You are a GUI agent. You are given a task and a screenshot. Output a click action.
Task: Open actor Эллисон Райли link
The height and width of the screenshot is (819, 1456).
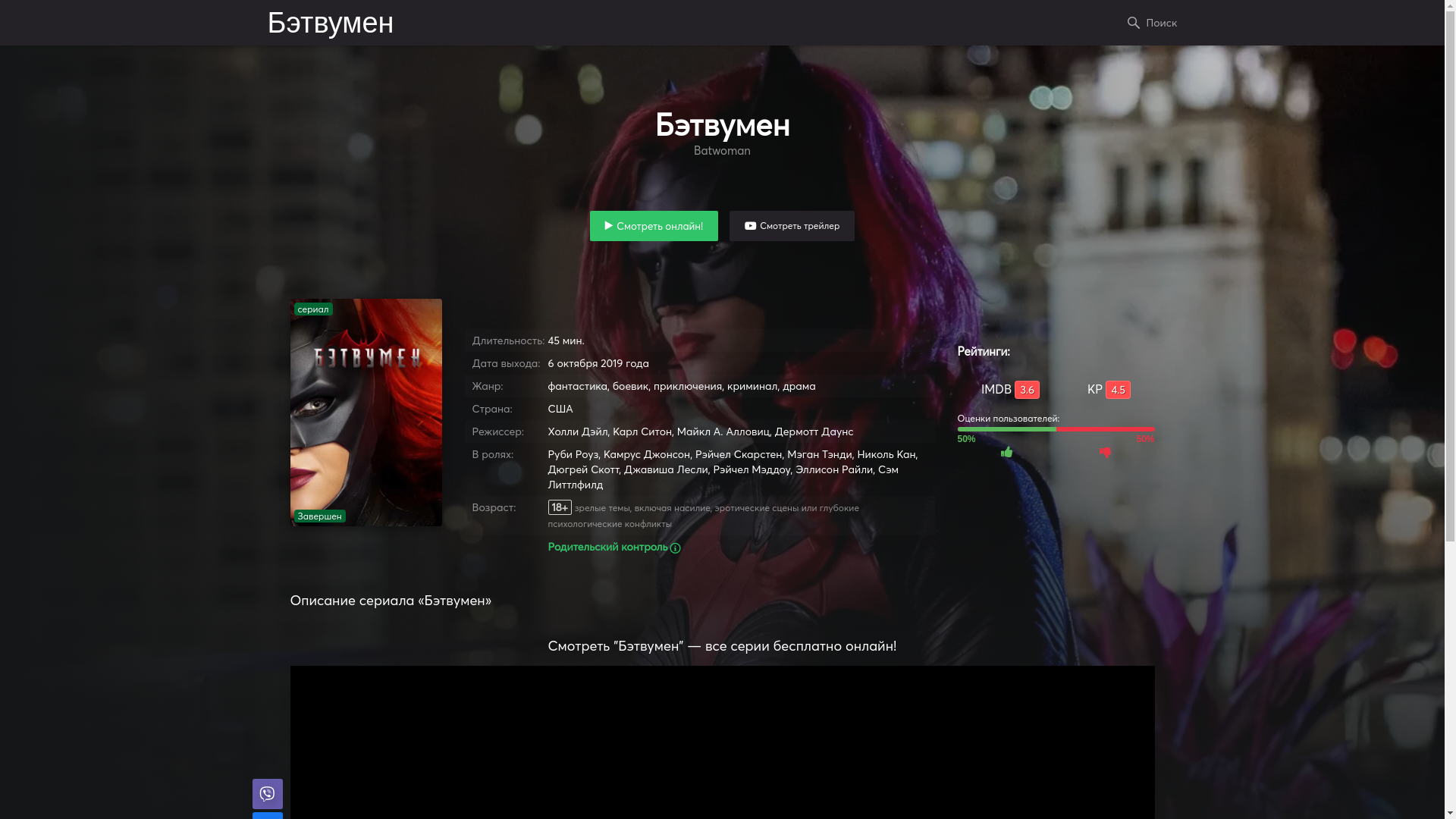(x=833, y=469)
